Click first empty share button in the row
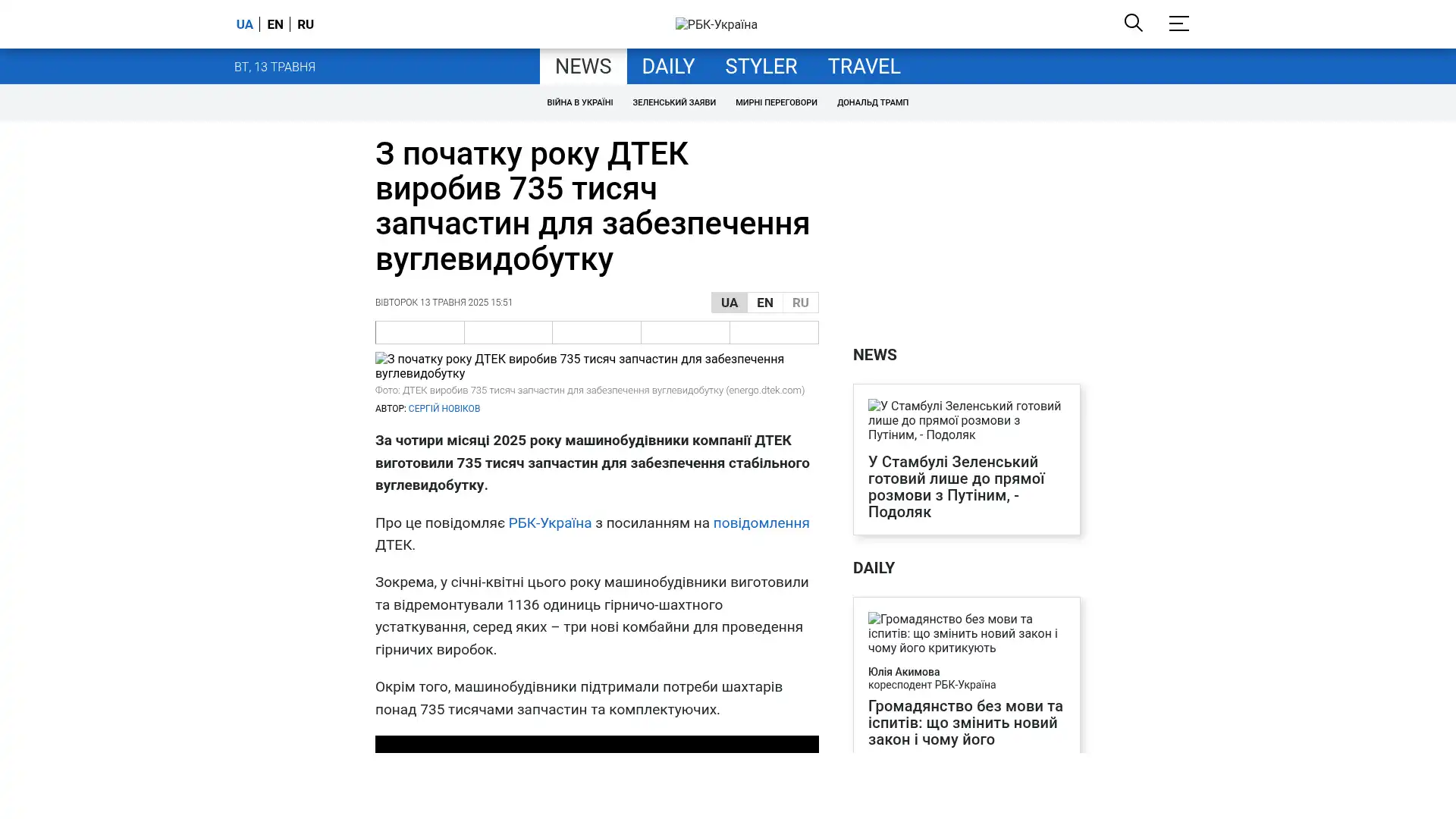 click(420, 332)
